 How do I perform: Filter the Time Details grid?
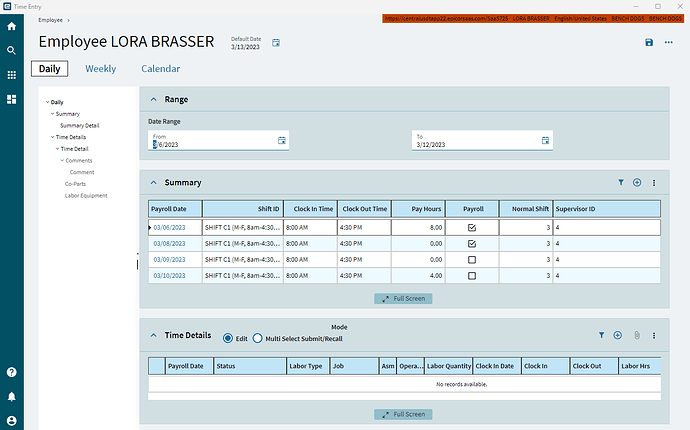pos(602,335)
